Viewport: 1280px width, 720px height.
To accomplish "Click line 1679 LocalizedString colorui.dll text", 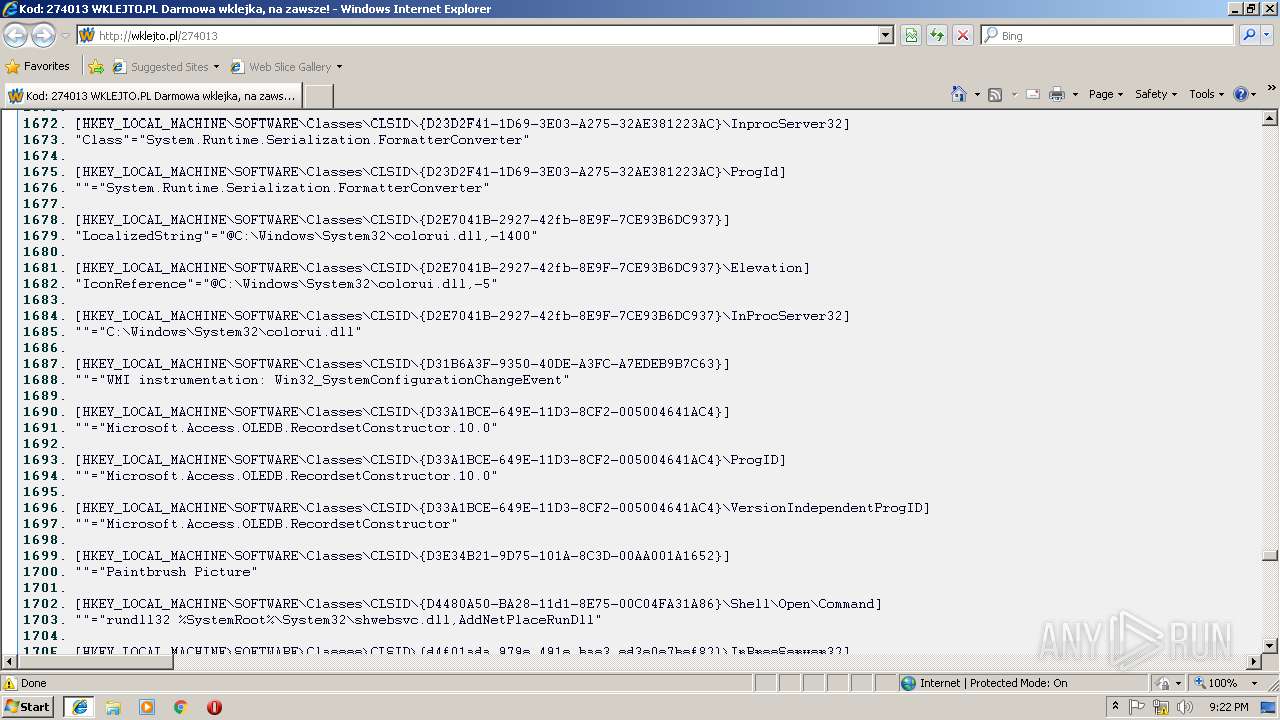I will point(306,236).
